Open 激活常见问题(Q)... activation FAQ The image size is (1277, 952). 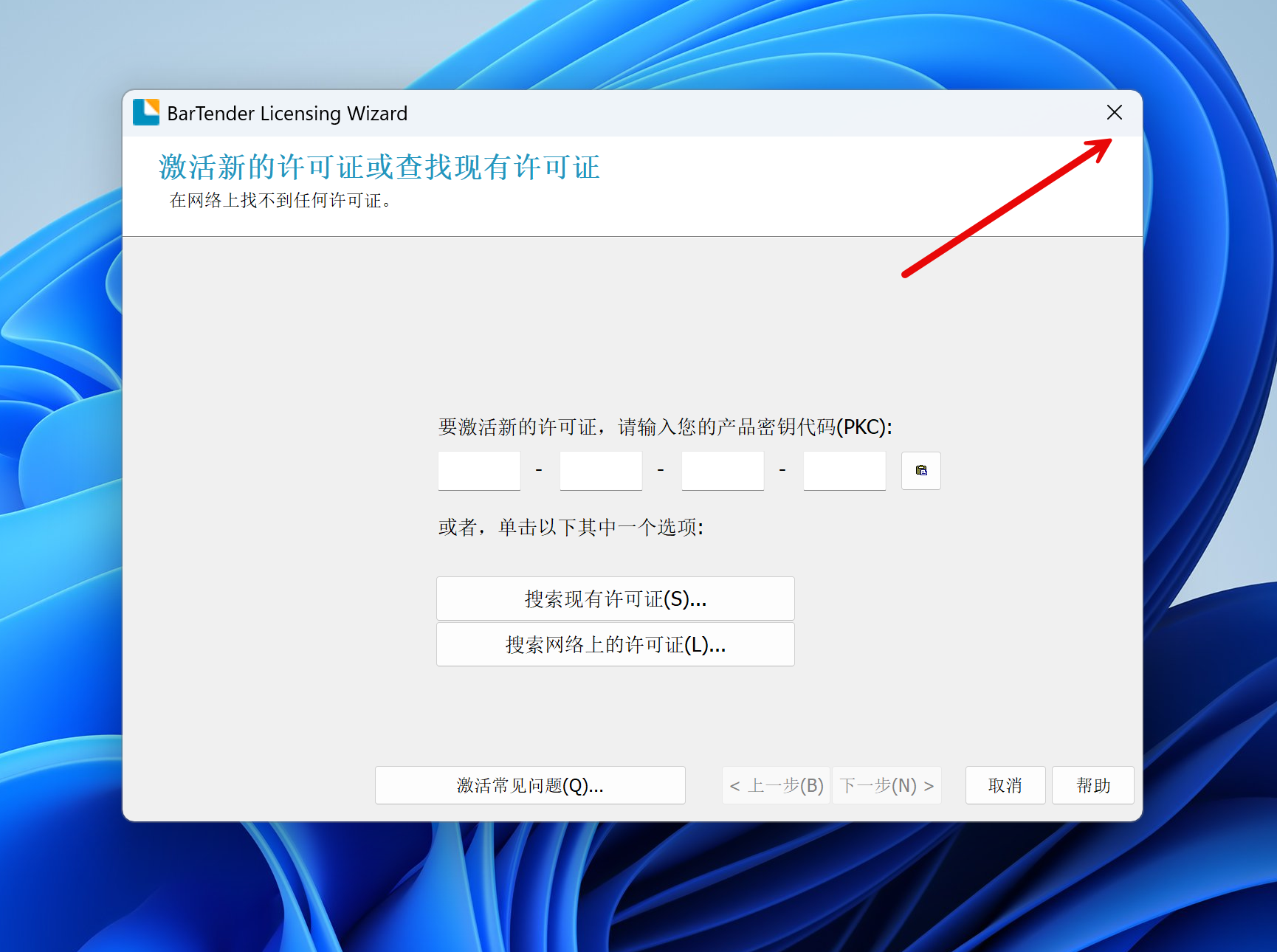pos(530,785)
